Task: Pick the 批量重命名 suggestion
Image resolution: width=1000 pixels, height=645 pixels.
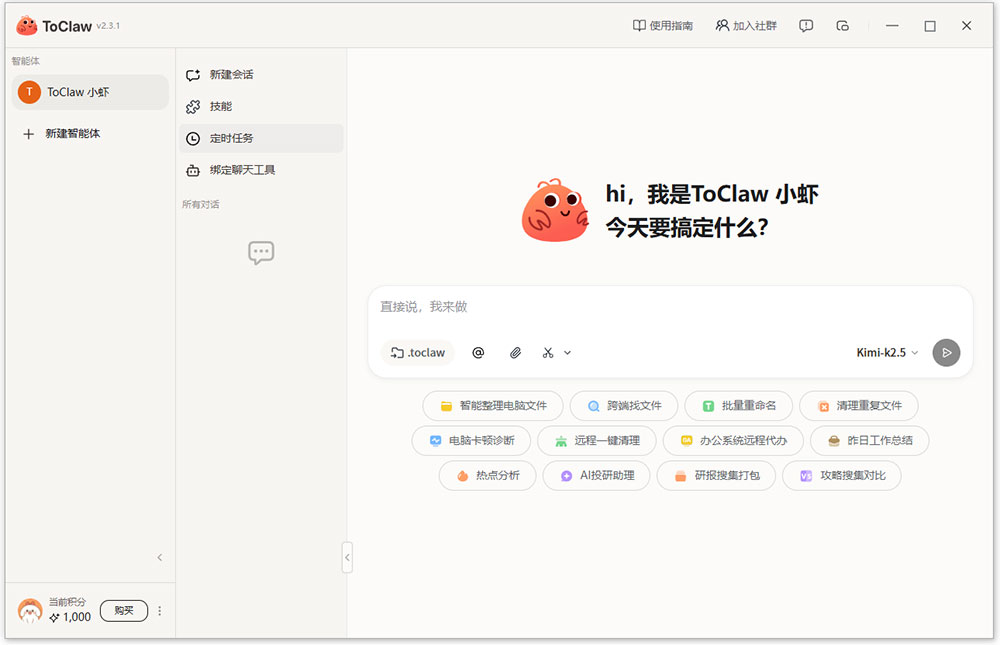Action: click(x=739, y=406)
